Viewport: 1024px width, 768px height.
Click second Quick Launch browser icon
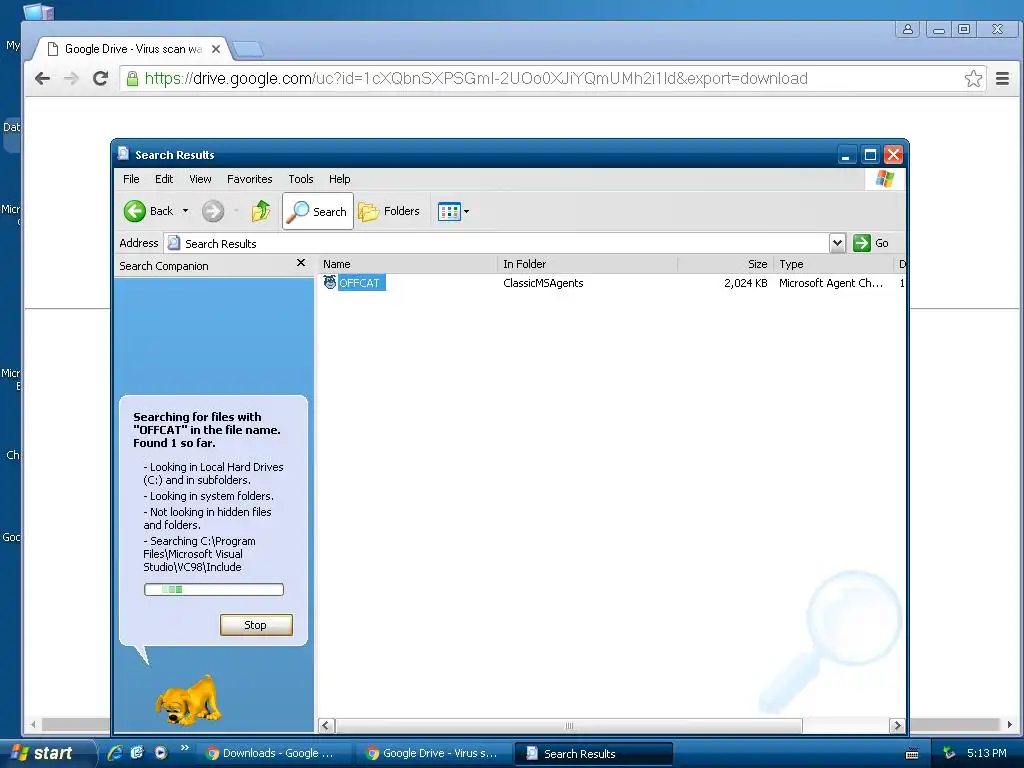click(x=137, y=753)
